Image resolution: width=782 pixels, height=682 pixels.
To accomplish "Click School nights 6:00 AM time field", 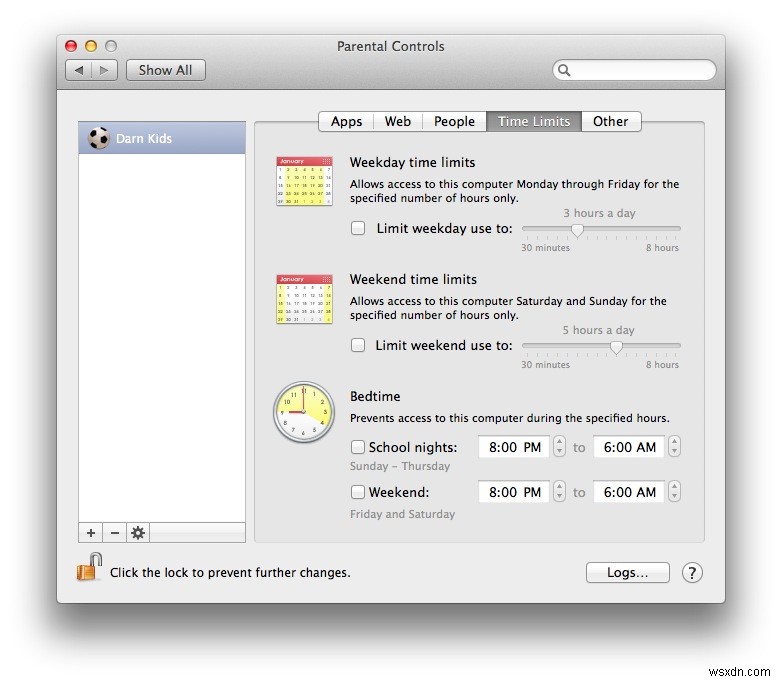I will [x=629, y=447].
